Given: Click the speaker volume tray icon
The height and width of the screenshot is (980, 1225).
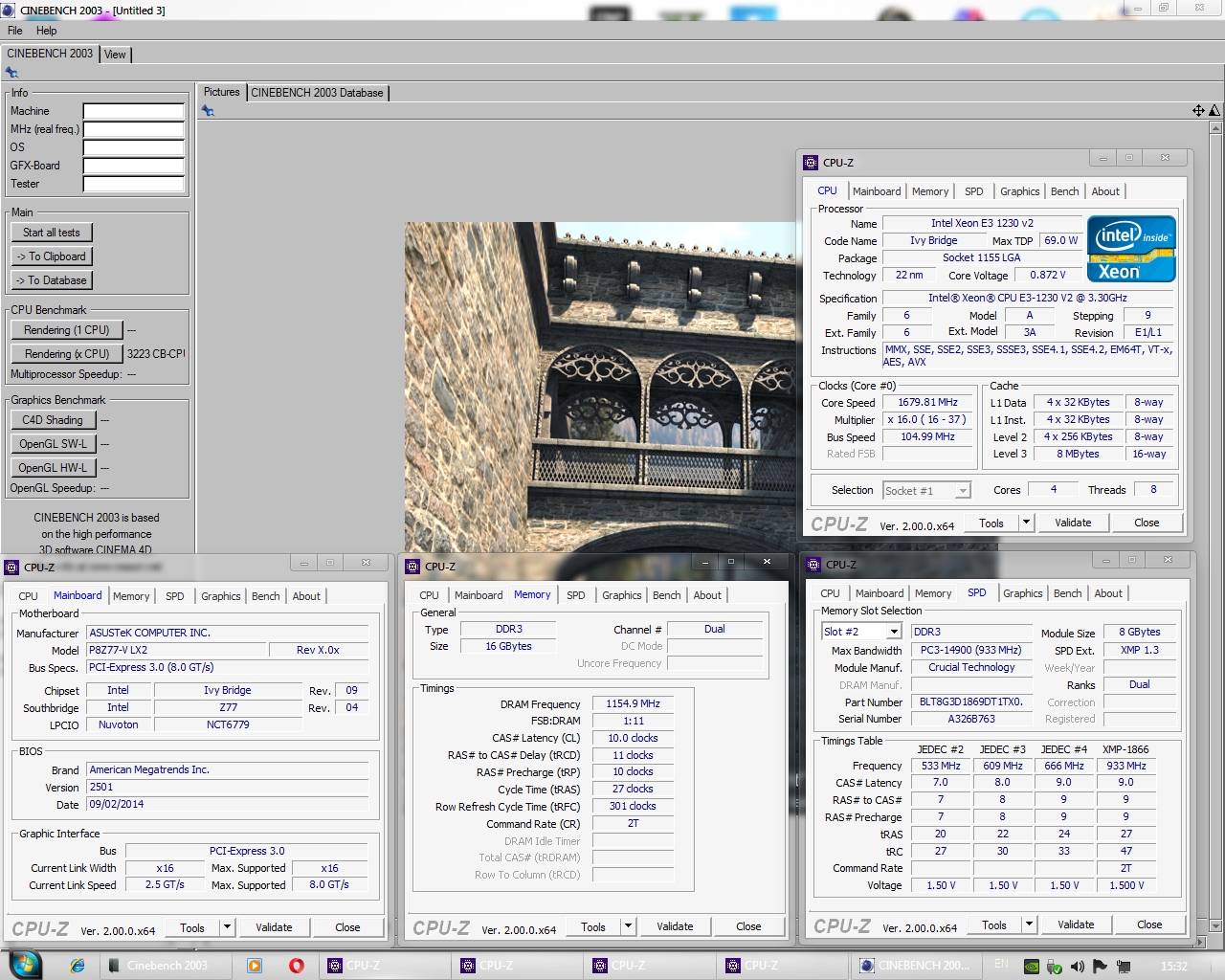Looking at the screenshot, I should [x=1078, y=967].
